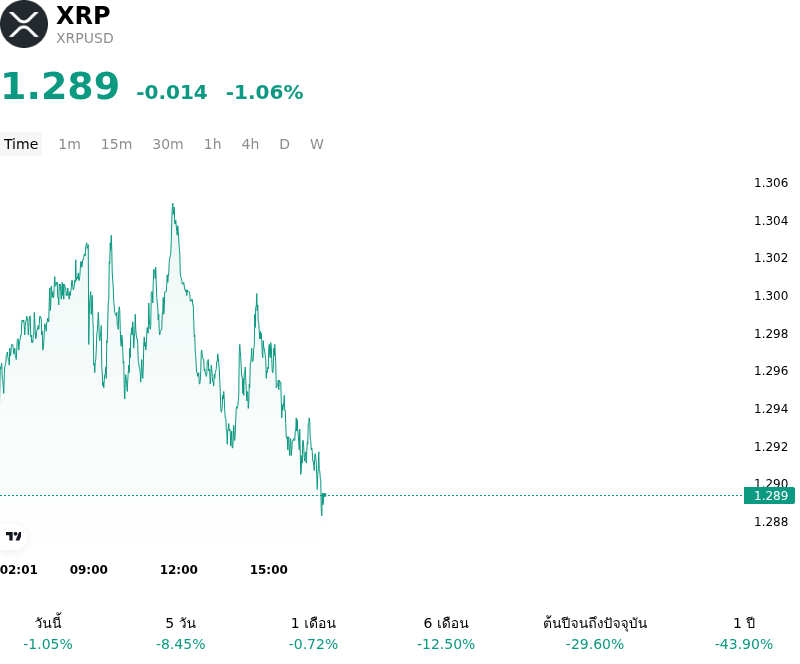This screenshot has width=800, height=664.
Task: Open the TradingView logo badge
Action: (x=13, y=536)
